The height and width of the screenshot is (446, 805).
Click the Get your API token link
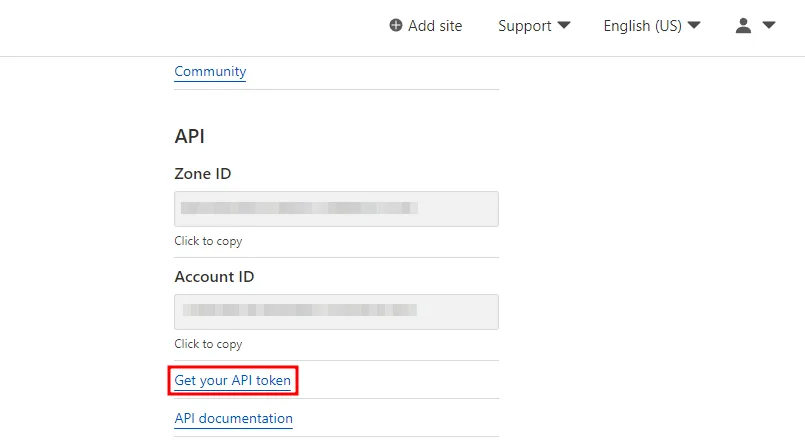pos(233,380)
